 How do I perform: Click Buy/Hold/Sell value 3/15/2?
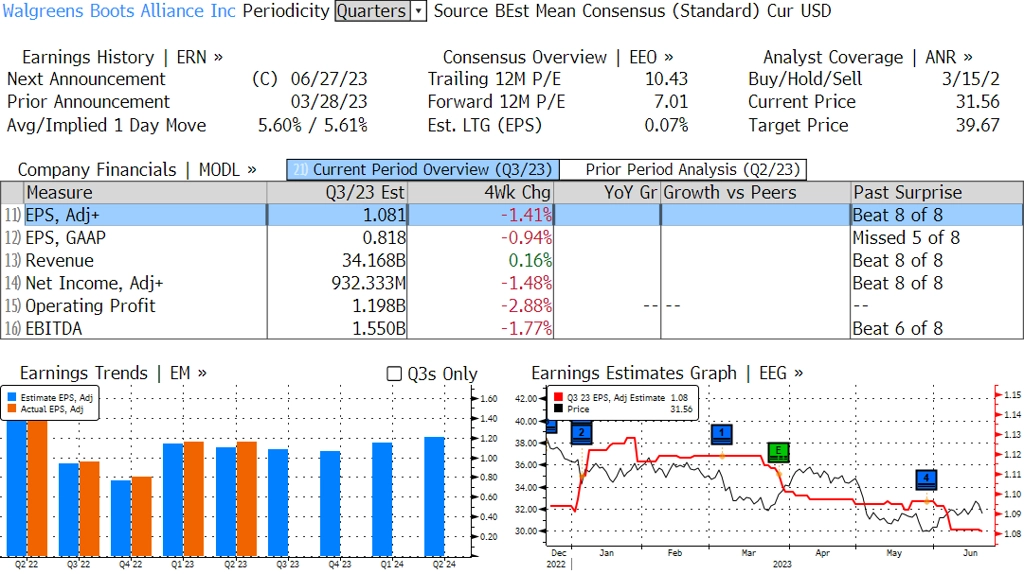(970, 79)
